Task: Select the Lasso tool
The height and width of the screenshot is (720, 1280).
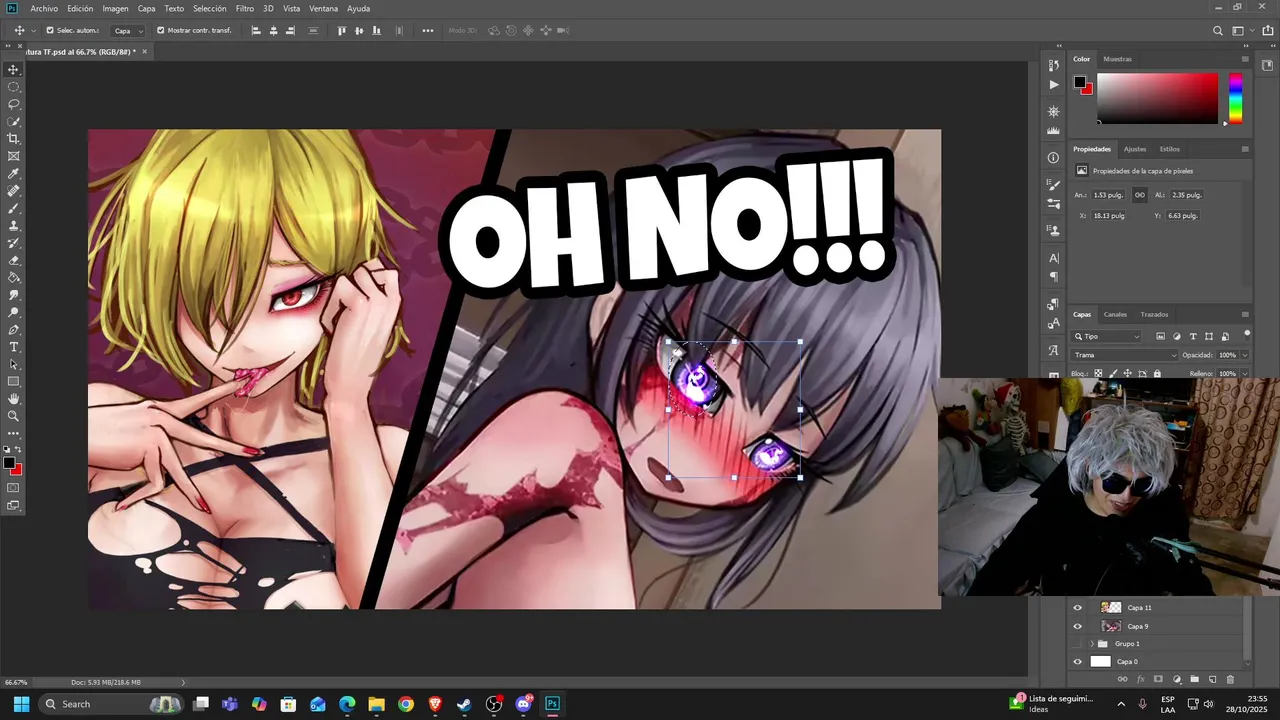Action: [x=14, y=104]
